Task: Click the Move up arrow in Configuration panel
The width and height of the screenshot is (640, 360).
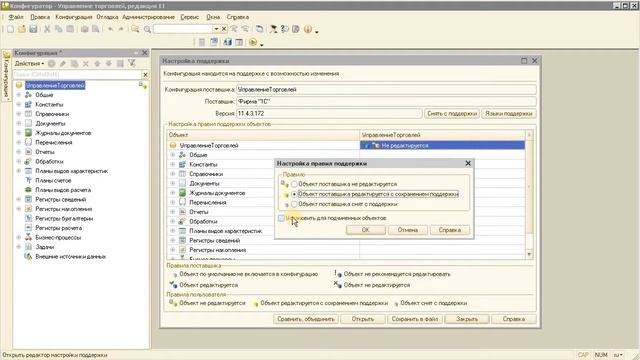Action: 97,63
